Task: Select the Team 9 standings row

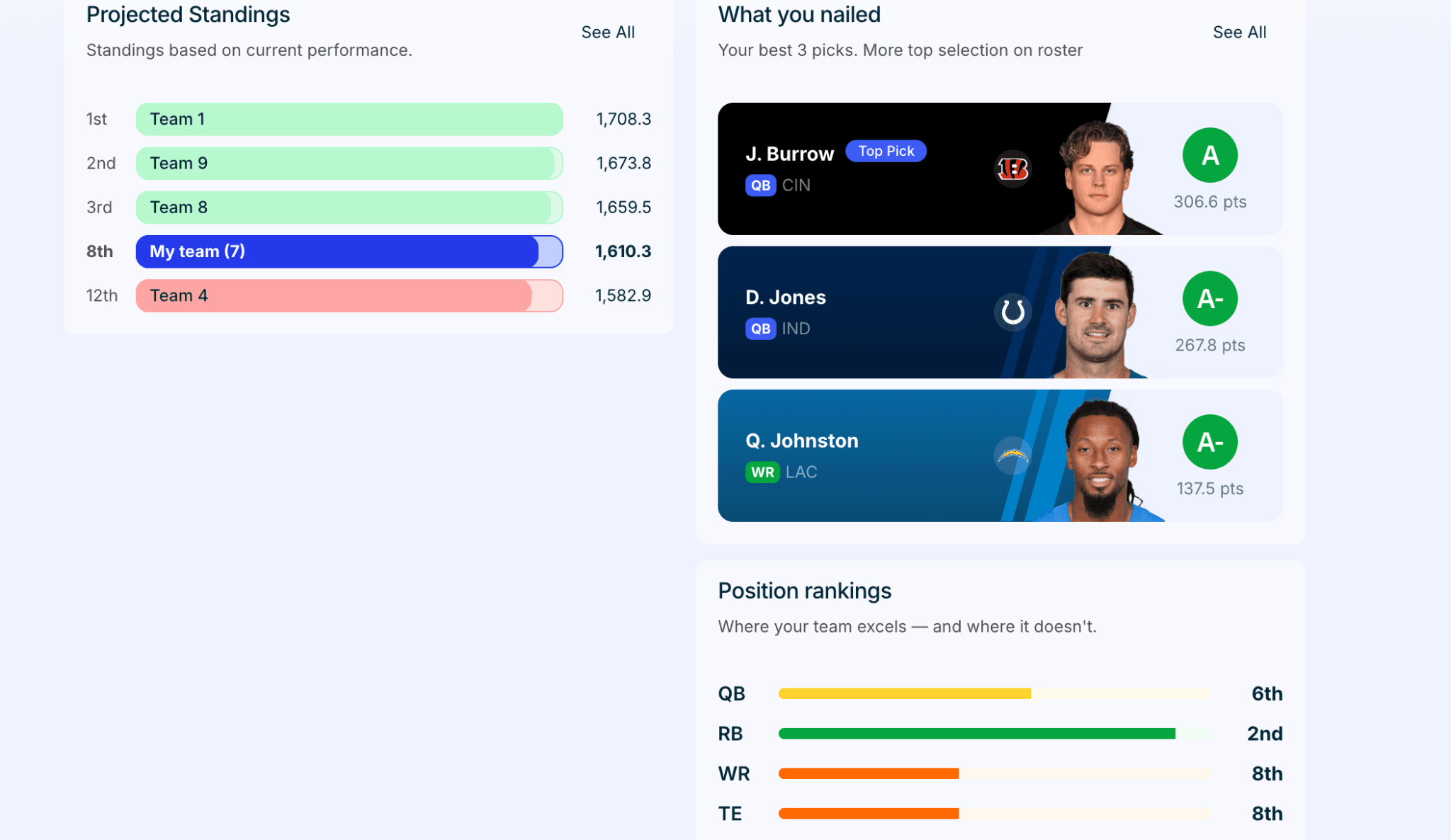Action: [x=368, y=163]
